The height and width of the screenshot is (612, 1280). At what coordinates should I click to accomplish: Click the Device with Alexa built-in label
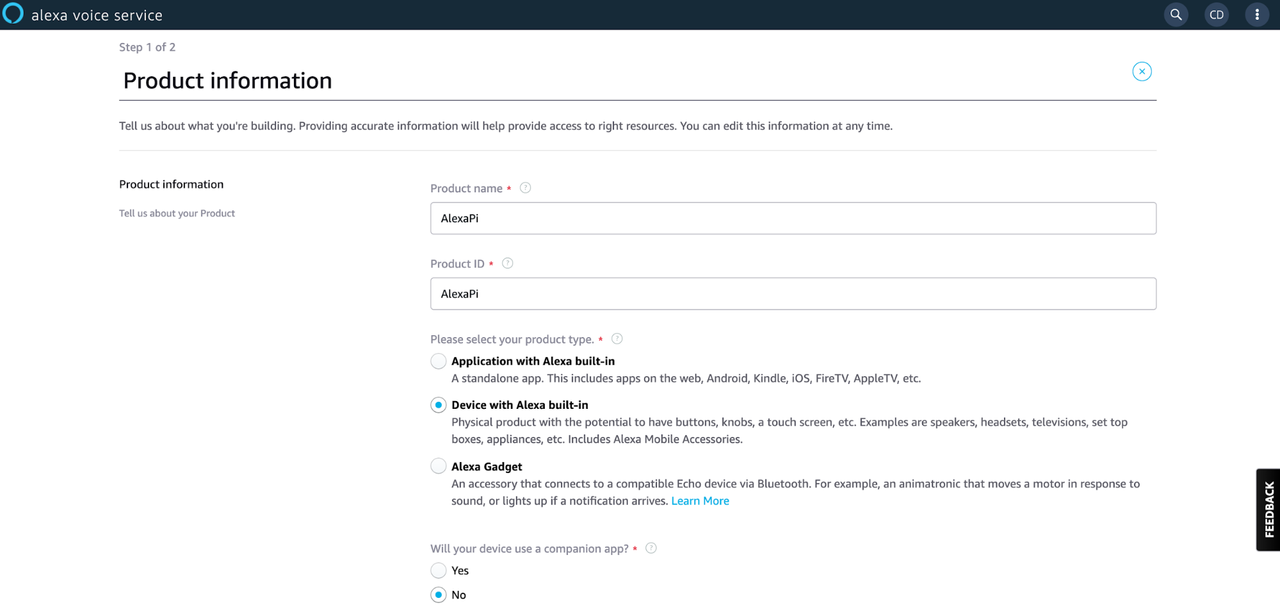[x=520, y=405]
